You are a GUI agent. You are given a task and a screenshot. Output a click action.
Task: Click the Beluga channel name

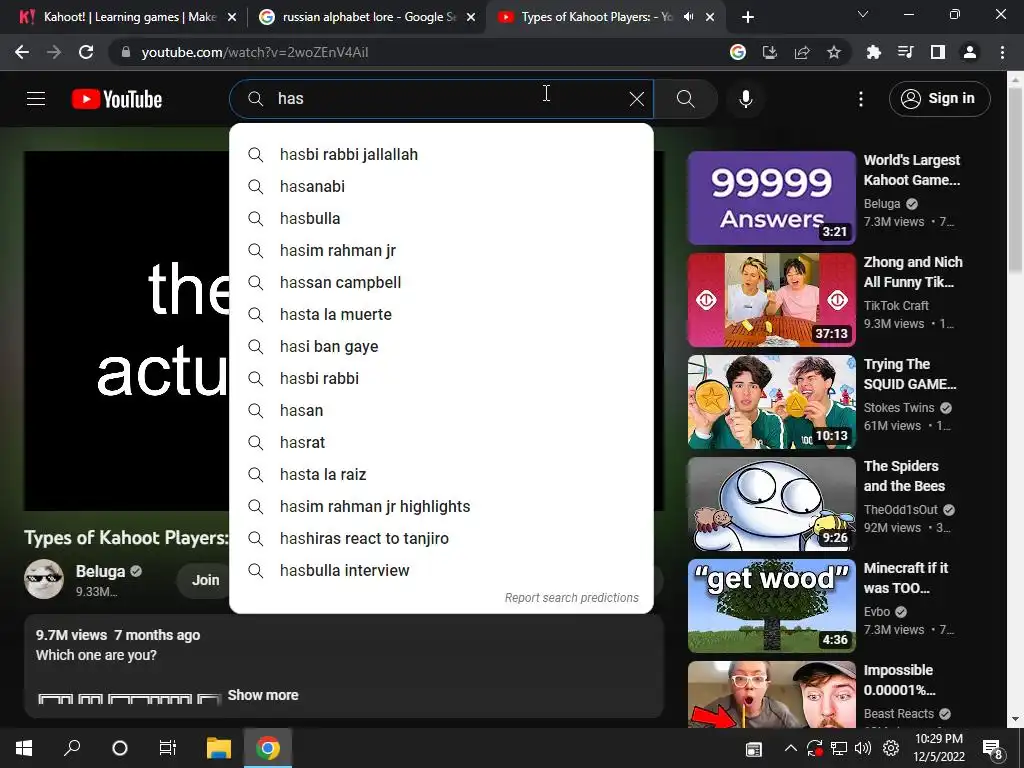coord(100,571)
